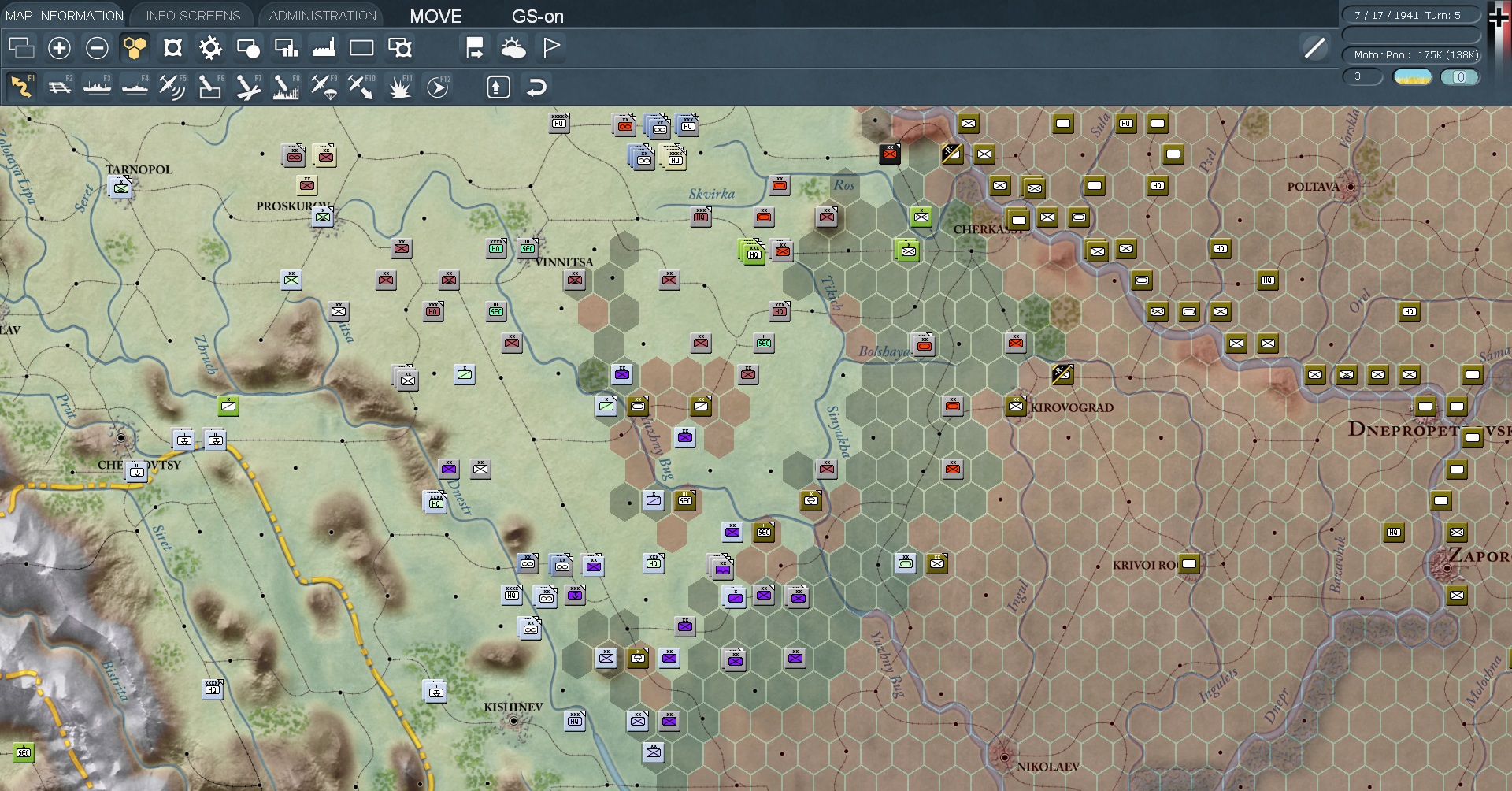
Task: Select the F3 naval transport mode
Action: (97, 87)
